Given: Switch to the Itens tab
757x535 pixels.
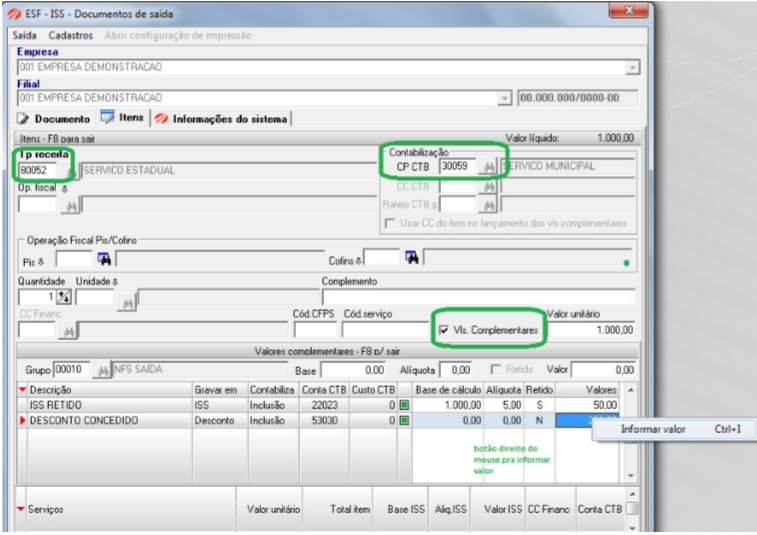Looking at the screenshot, I should [x=123, y=117].
